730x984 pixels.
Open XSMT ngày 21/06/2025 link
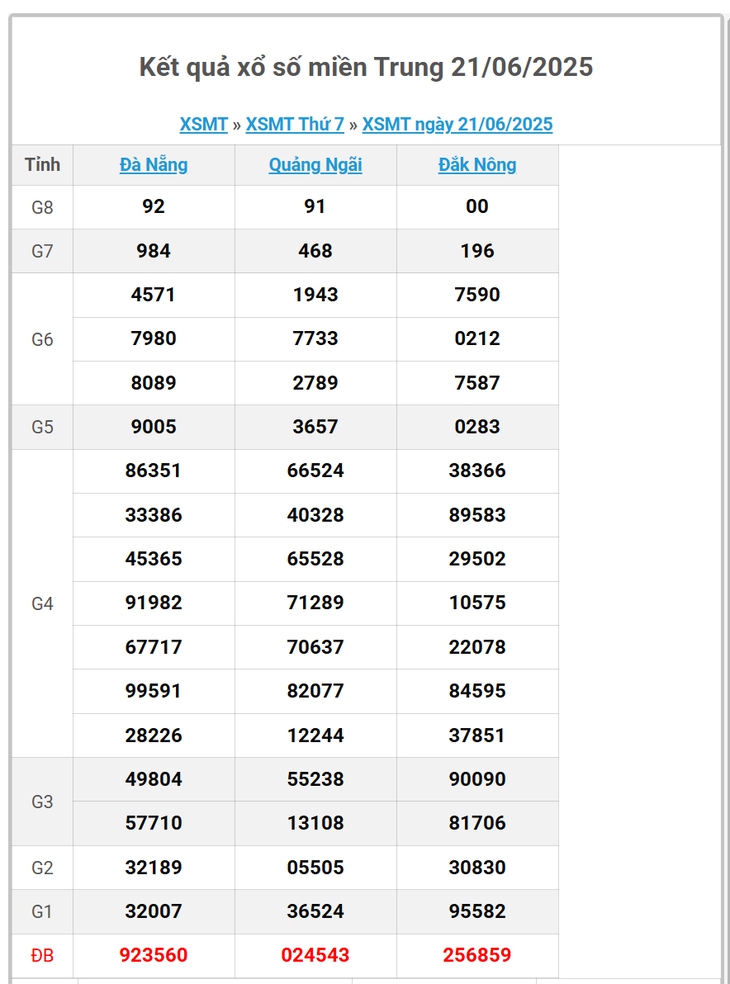[458, 124]
